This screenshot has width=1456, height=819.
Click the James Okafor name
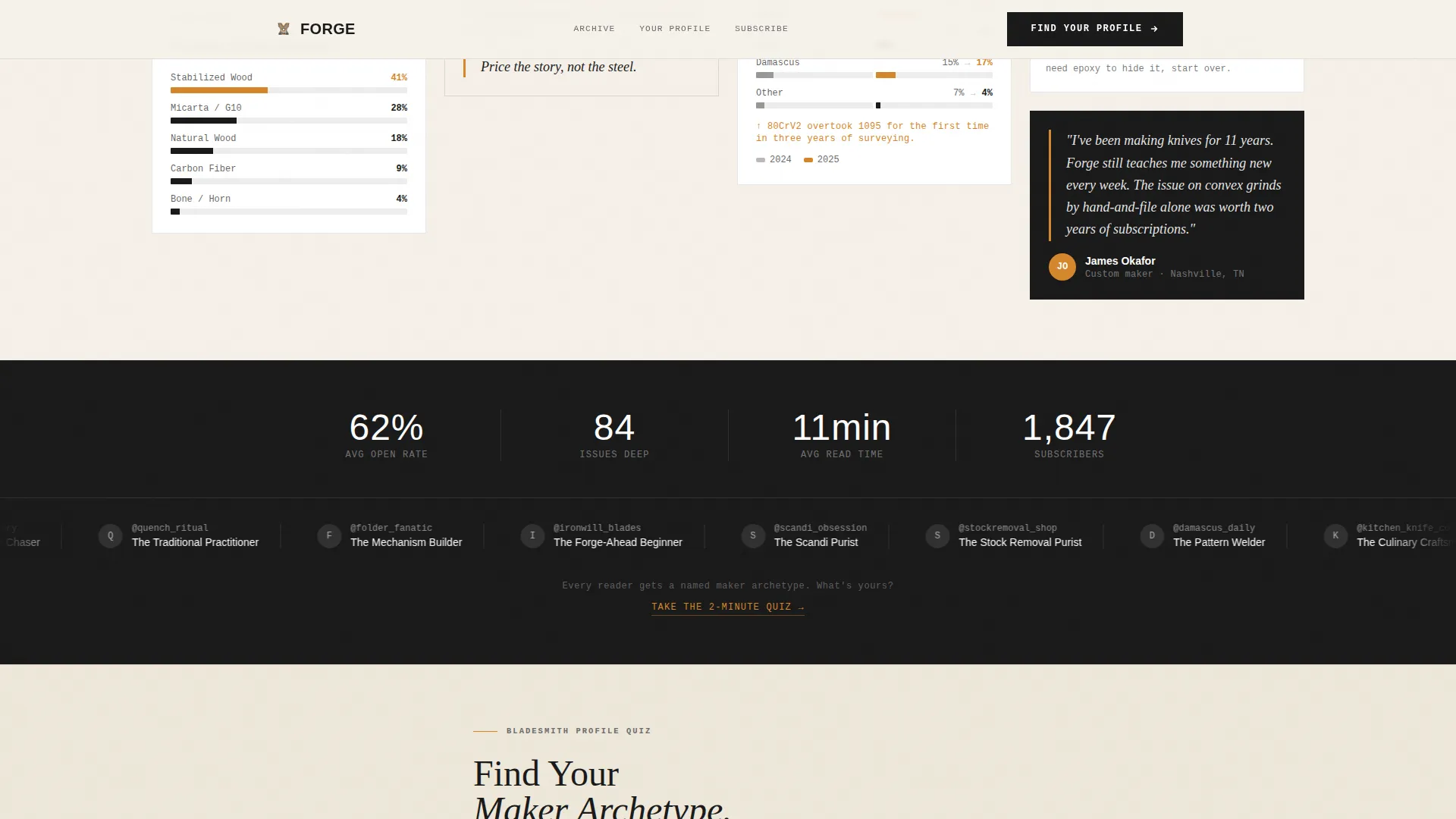point(1120,261)
